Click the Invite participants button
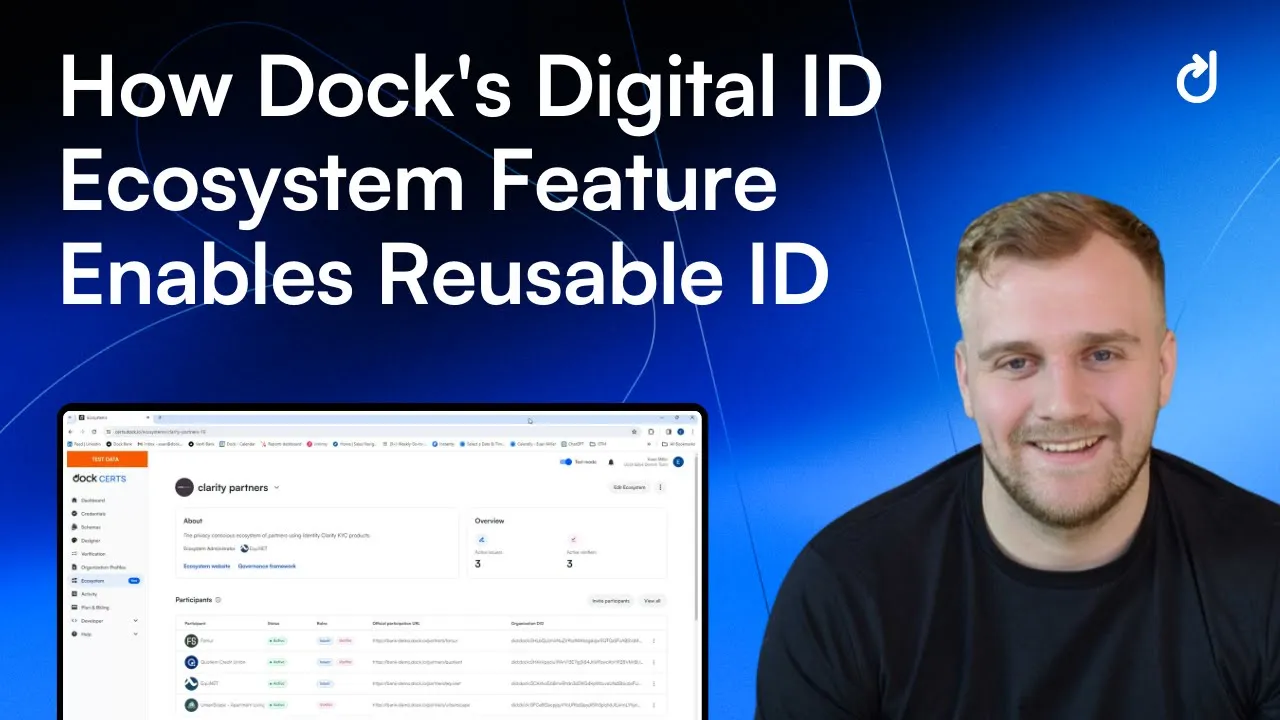 610,601
